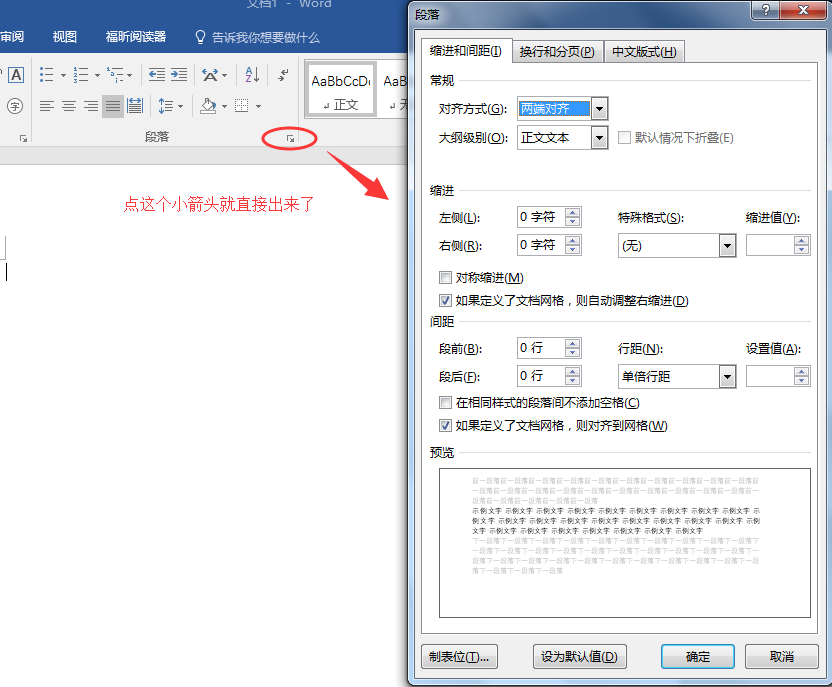Screen dimensions: 832x687
Task: Click the enclose characters (带圈字符) icon
Action: (14, 106)
